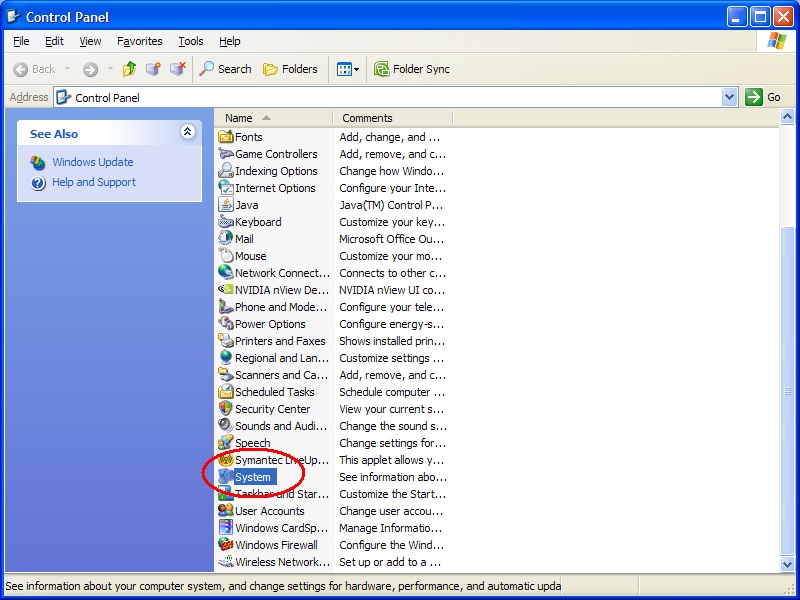Collapse the See Also panel

187,132
